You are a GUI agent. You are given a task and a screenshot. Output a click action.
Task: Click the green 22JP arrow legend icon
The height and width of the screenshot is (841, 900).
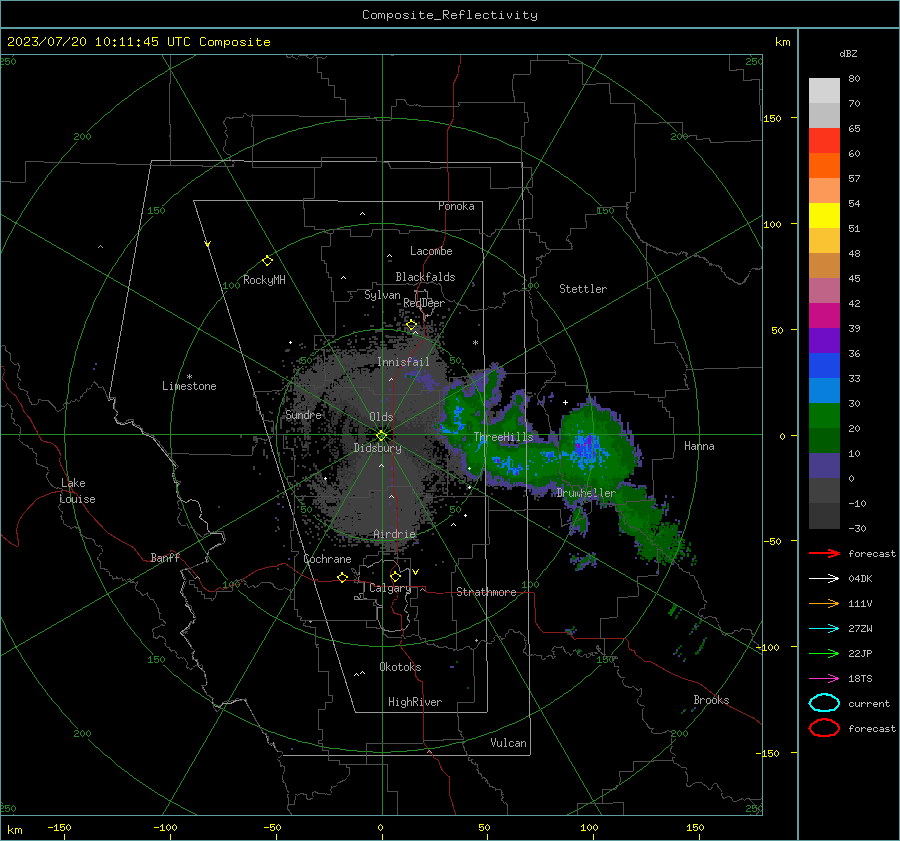pos(824,653)
